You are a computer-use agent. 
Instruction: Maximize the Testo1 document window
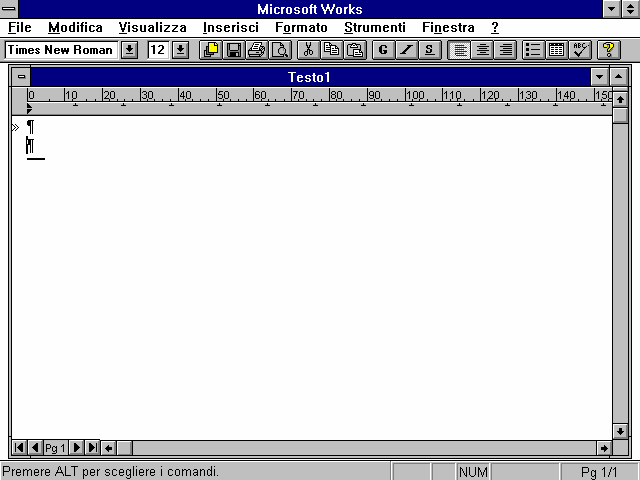click(619, 77)
